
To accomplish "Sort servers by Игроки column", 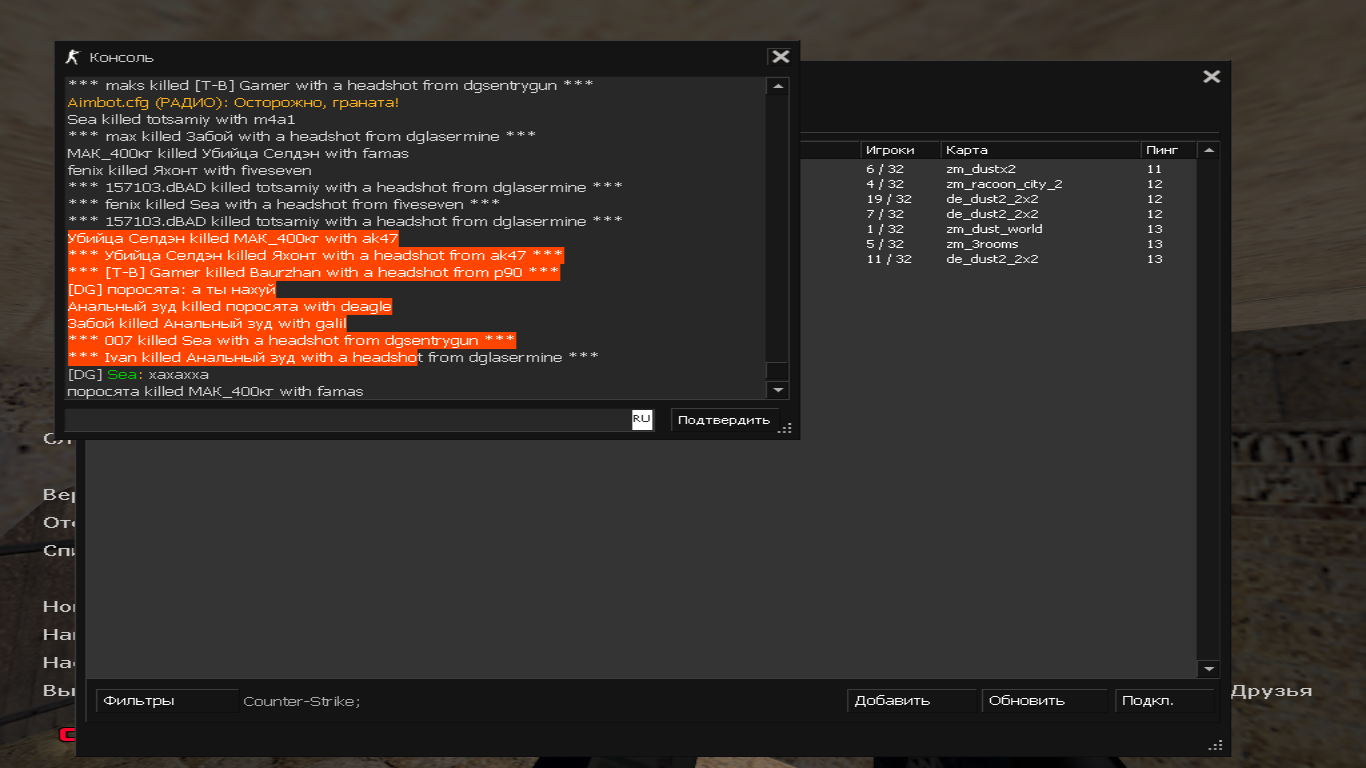I will coord(899,150).
